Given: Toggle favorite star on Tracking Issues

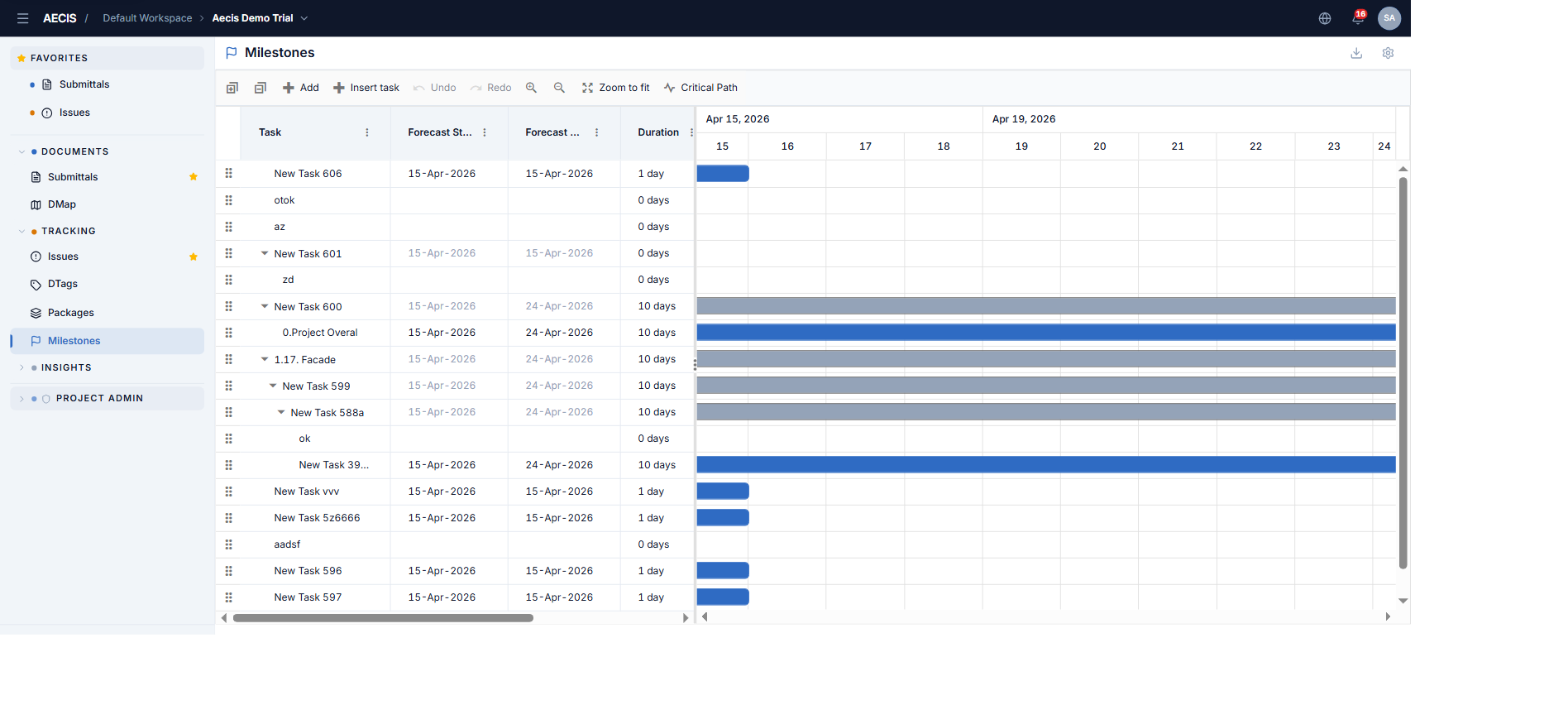Looking at the screenshot, I should 194,257.
